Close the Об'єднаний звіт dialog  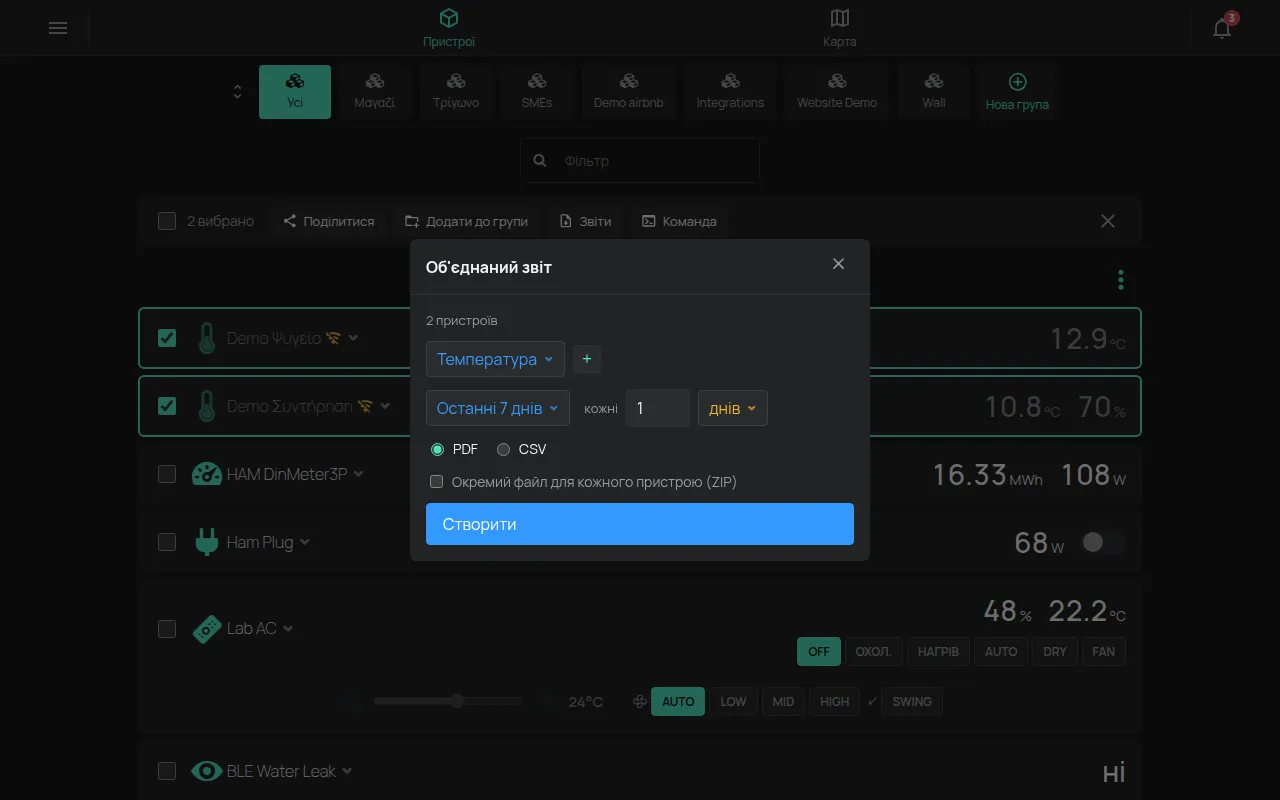838,264
